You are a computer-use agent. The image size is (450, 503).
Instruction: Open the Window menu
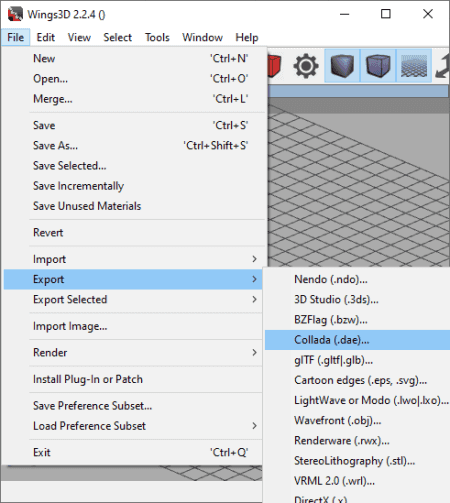tap(202, 37)
